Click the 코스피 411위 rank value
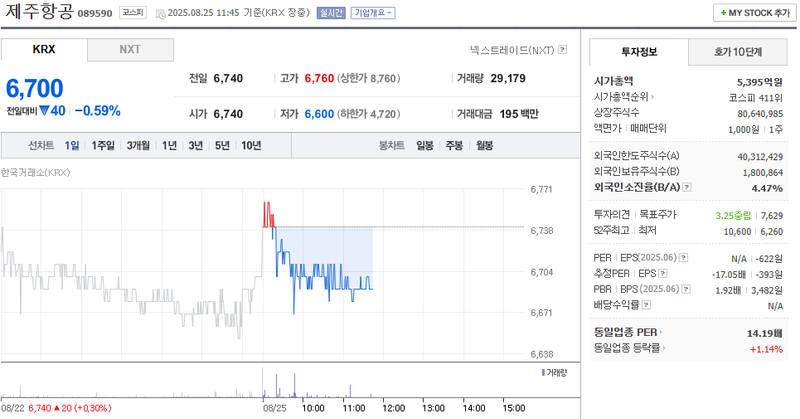Image resolution: width=800 pixels, height=419 pixels. 756,98
